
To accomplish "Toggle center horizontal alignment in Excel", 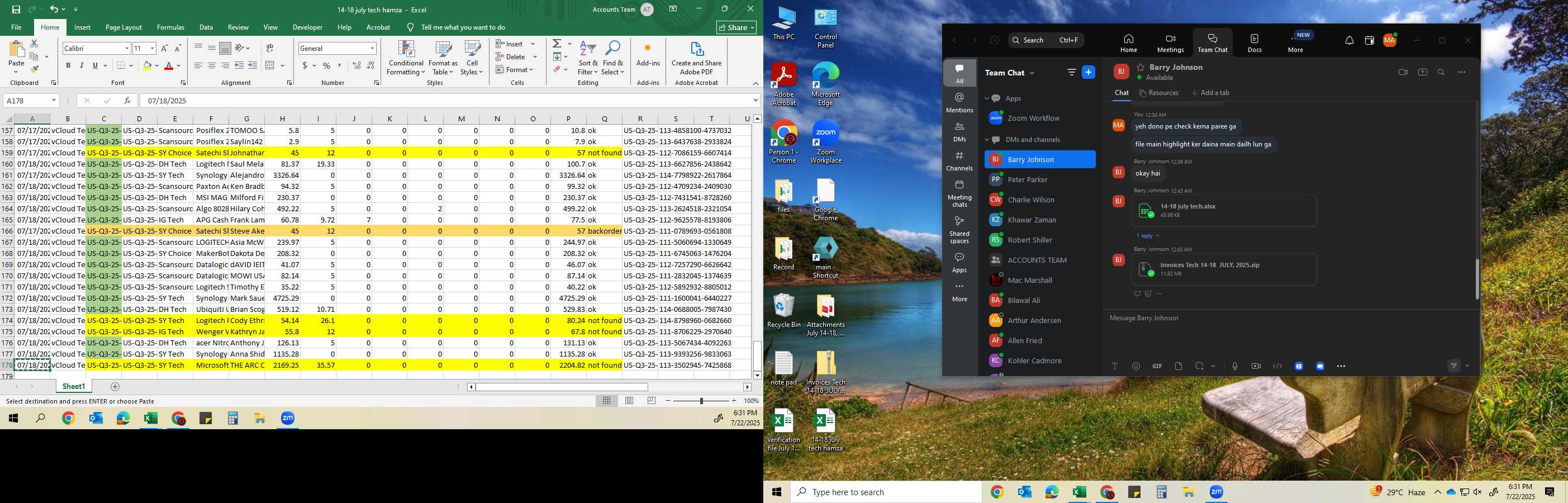I will click(211, 66).
